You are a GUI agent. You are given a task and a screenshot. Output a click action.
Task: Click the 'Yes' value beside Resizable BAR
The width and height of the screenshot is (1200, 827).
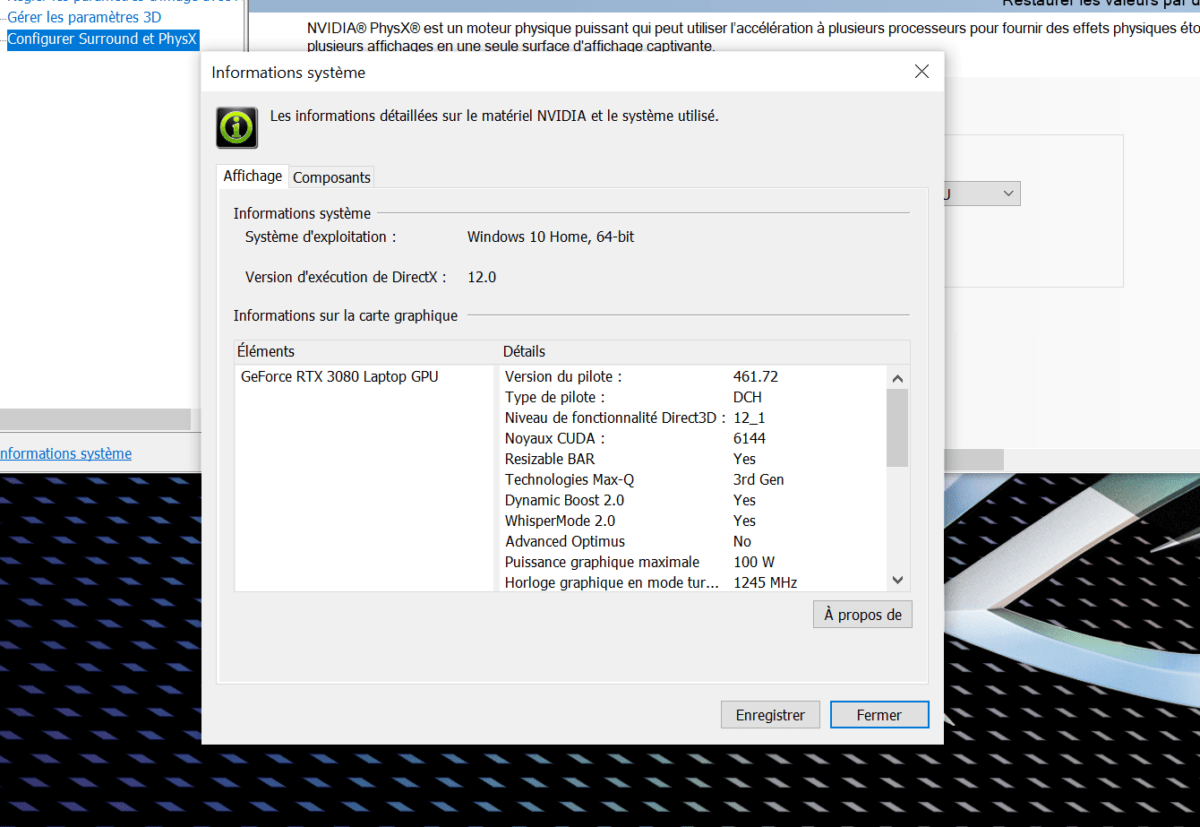click(x=745, y=459)
